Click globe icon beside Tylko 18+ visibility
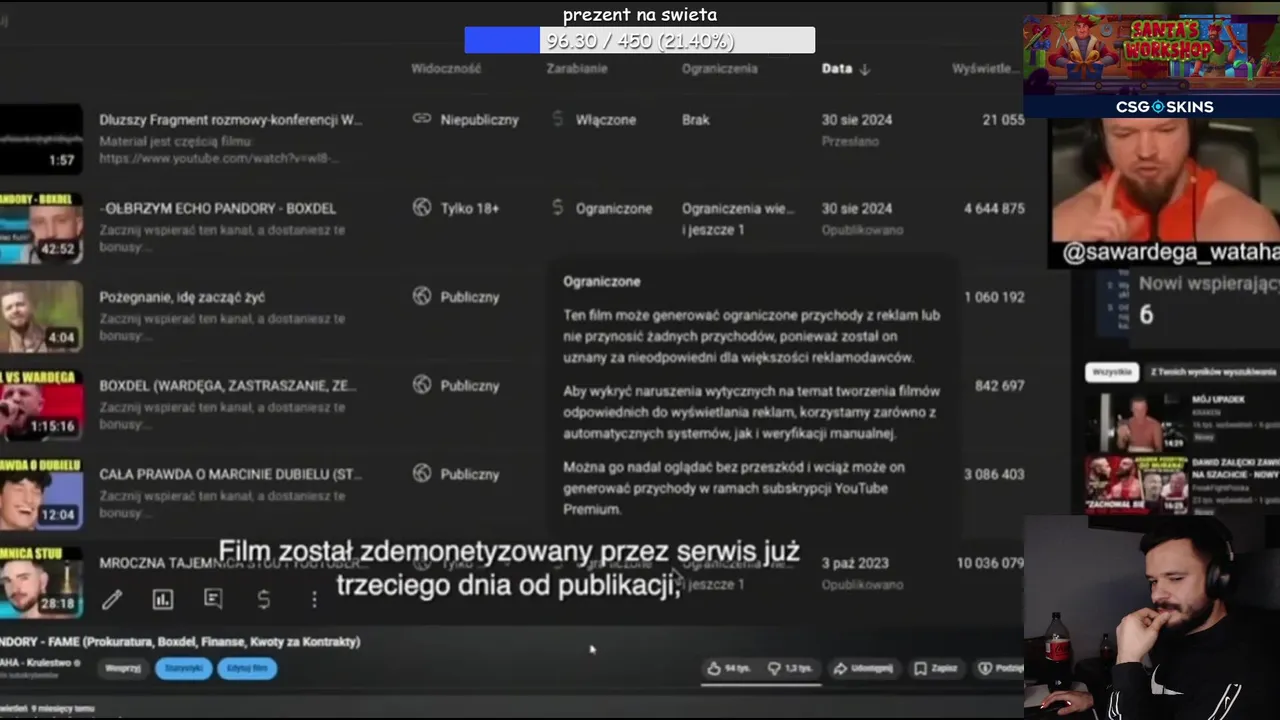1280x720 pixels. pyautogui.click(x=422, y=208)
